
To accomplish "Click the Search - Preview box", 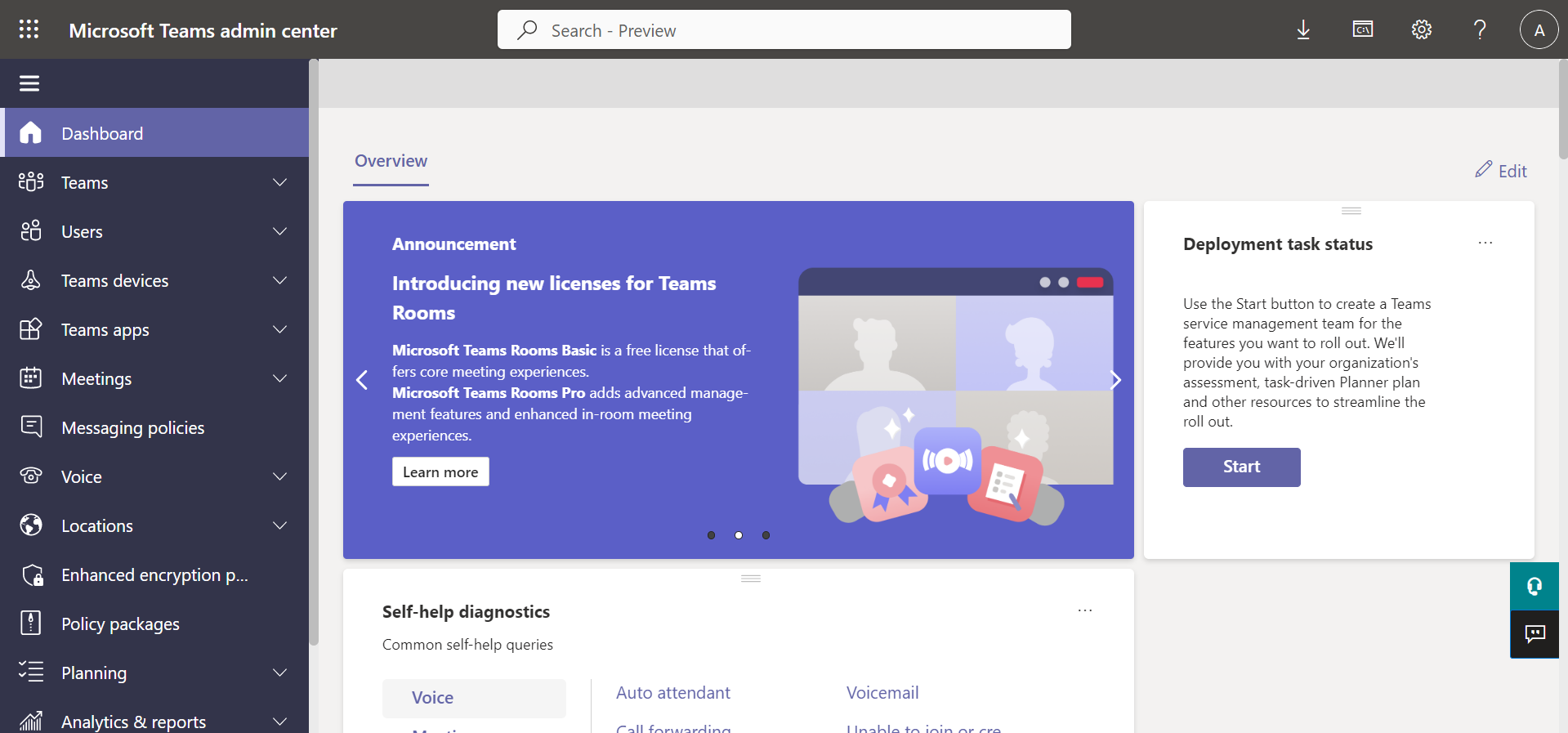I will point(784,29).
